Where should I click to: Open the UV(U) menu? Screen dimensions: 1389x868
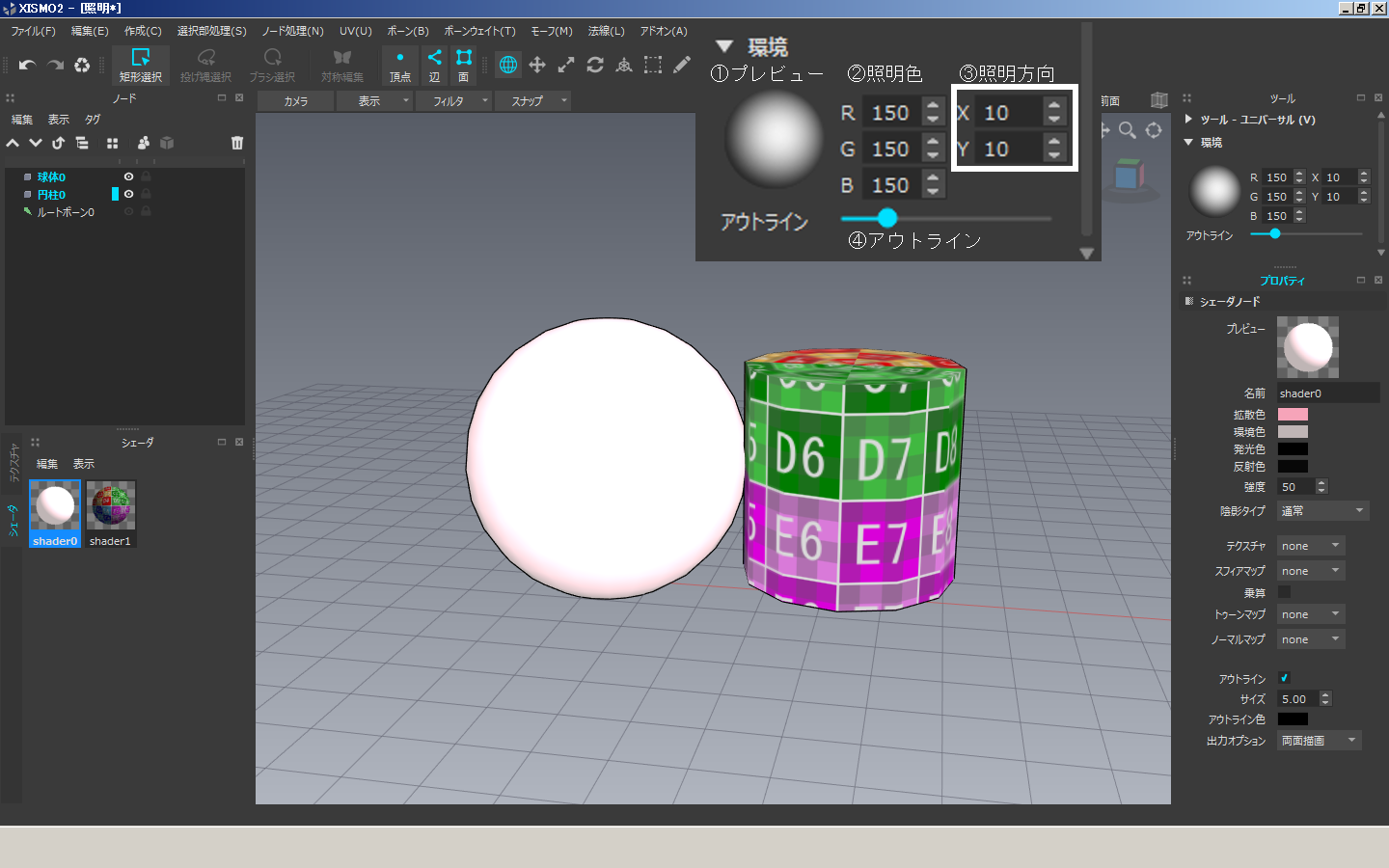tap(355, 31)
